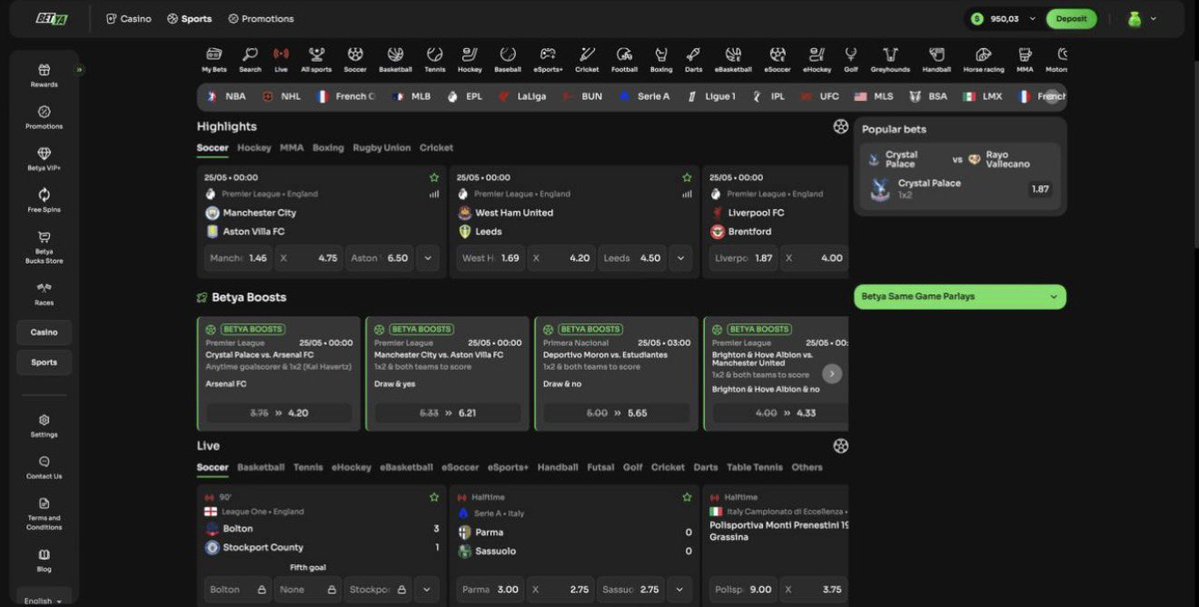This screenshot has height=607, width=1199.
Task: Select the Darts sport icon
Action: pyautogui.click(x=694, y=60)
